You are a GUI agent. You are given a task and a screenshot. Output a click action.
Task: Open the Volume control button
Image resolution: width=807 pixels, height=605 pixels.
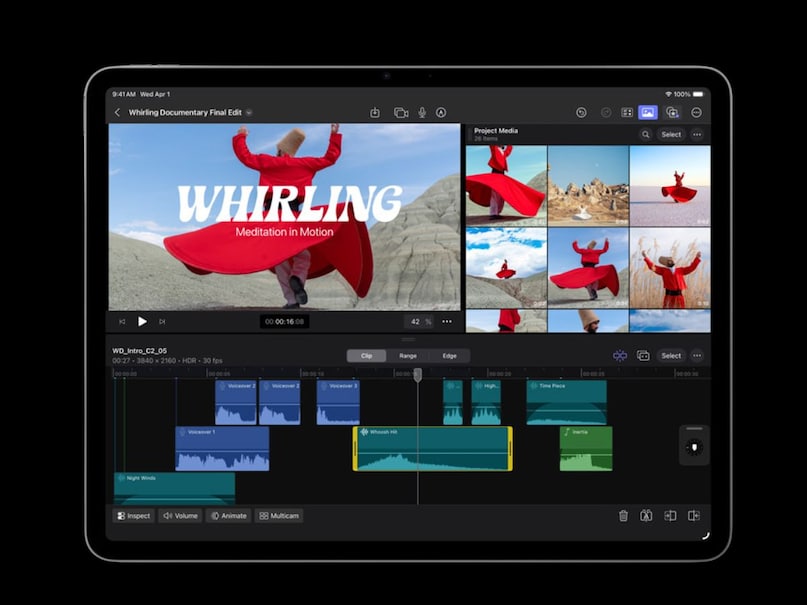point(181,516)
